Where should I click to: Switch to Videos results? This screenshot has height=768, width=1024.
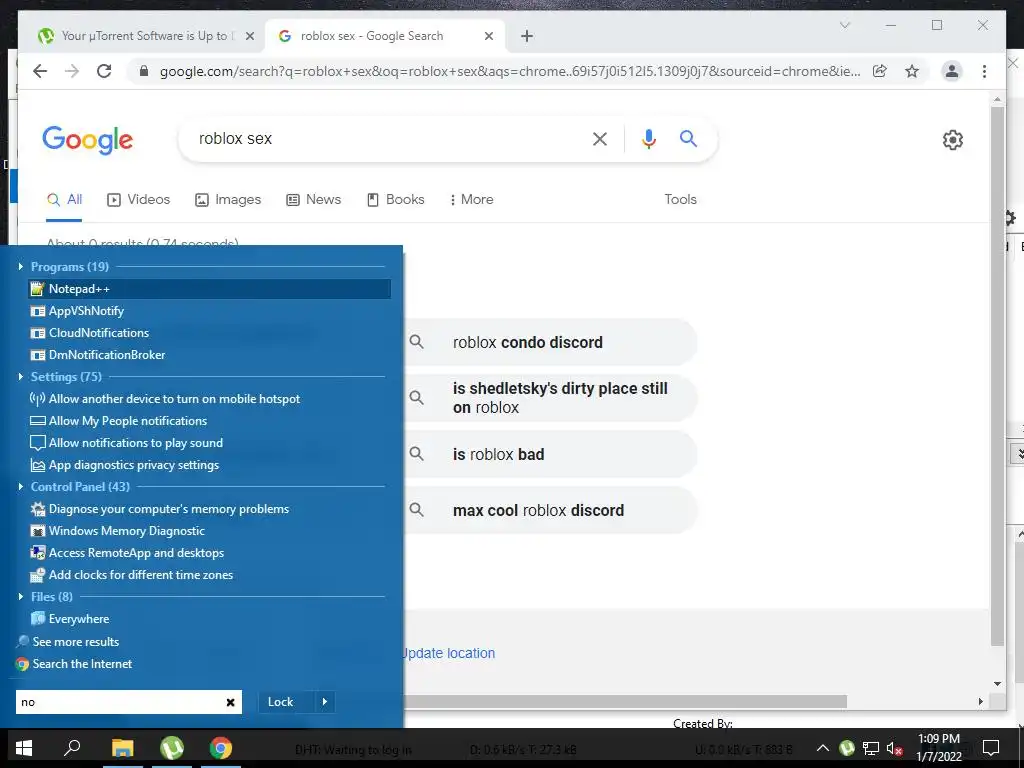[138, 200]
